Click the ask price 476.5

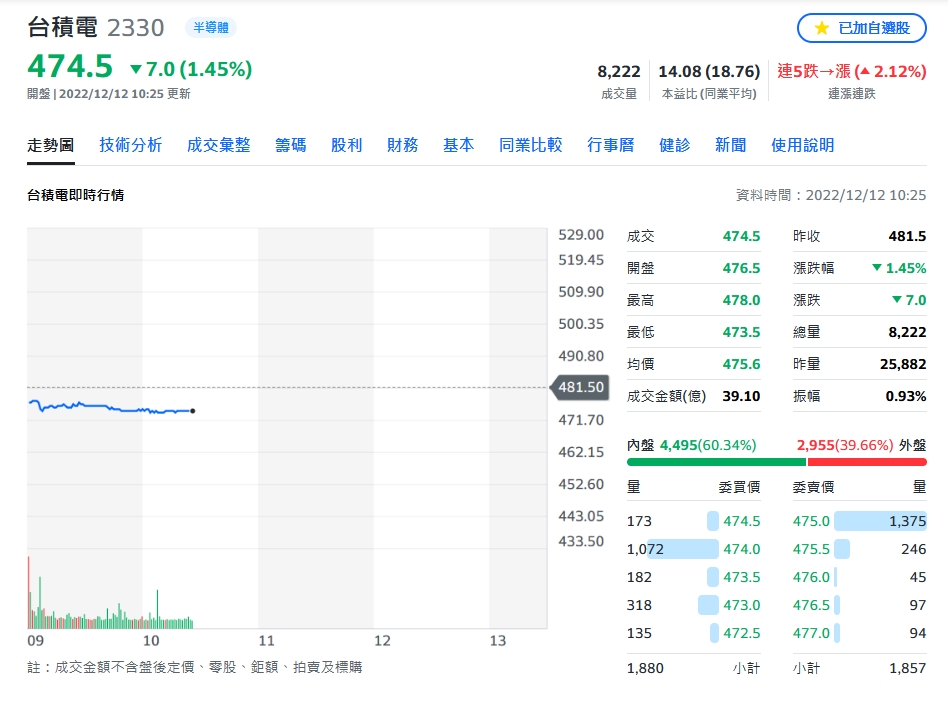coord(811,605)
